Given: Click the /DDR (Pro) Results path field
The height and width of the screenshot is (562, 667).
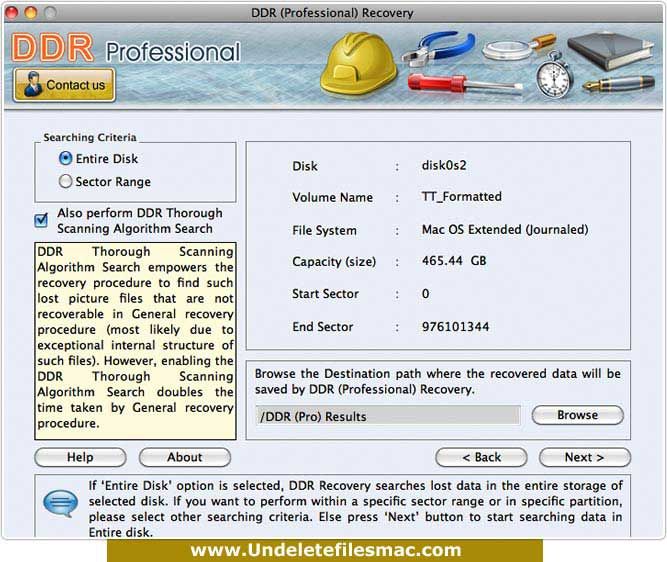Looking at the screenshot, I should 388,416.
